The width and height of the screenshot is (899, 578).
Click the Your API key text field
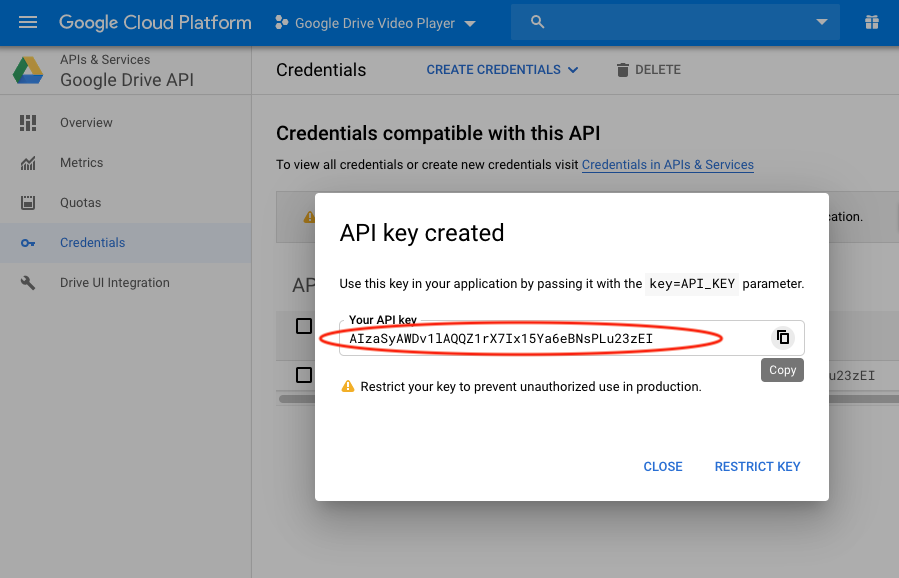pos(550,339)
